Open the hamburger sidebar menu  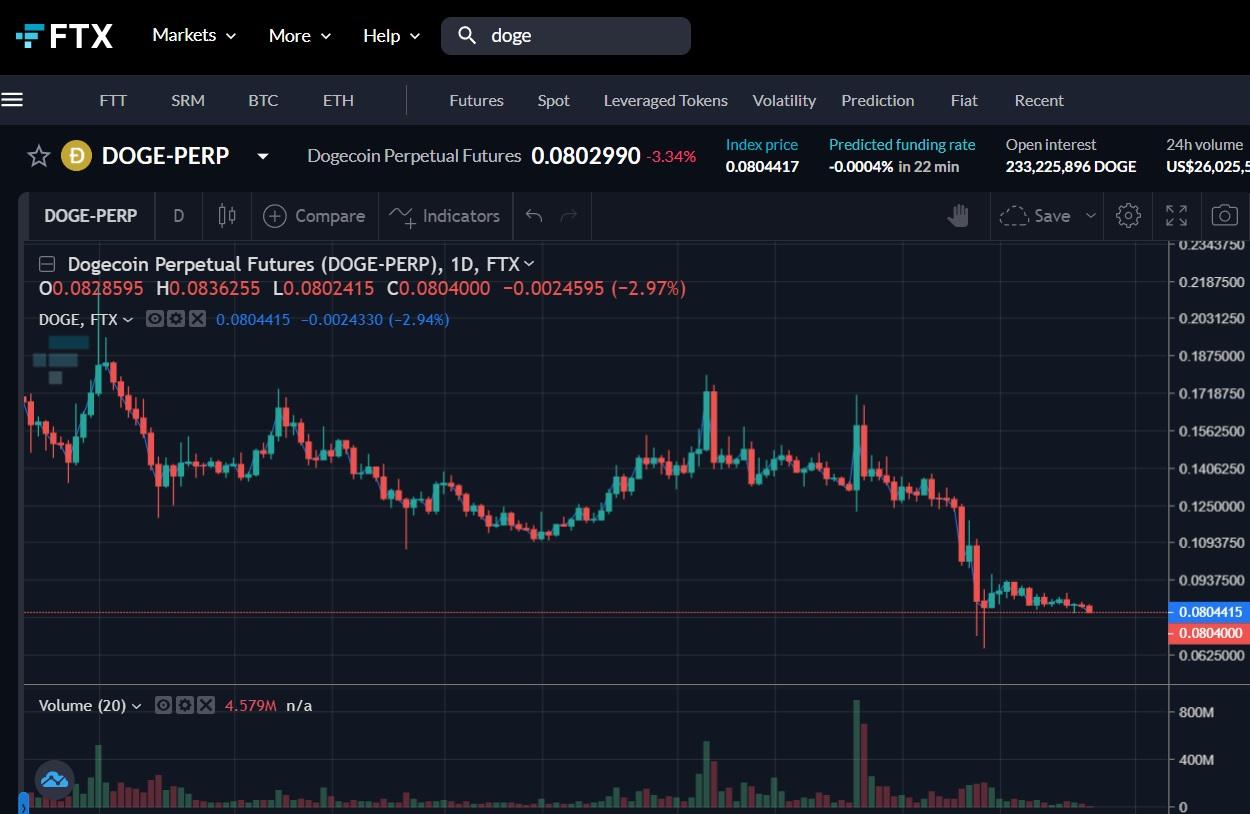pos(12,100)
